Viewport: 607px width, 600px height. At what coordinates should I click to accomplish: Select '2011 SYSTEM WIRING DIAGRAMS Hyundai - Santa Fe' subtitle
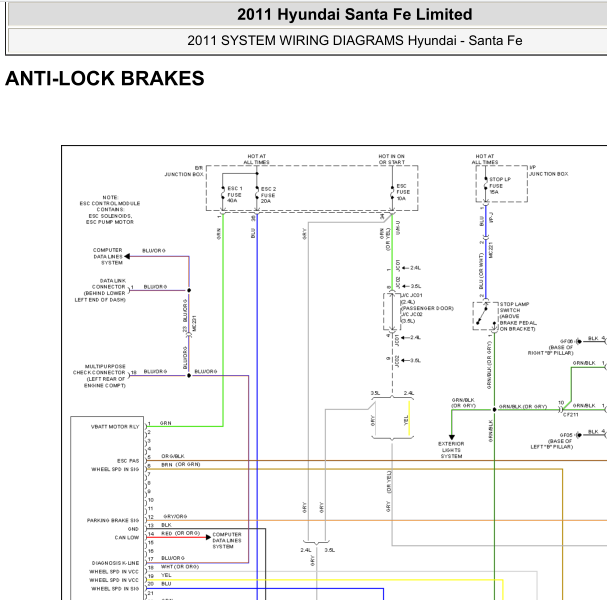[355, 40]
